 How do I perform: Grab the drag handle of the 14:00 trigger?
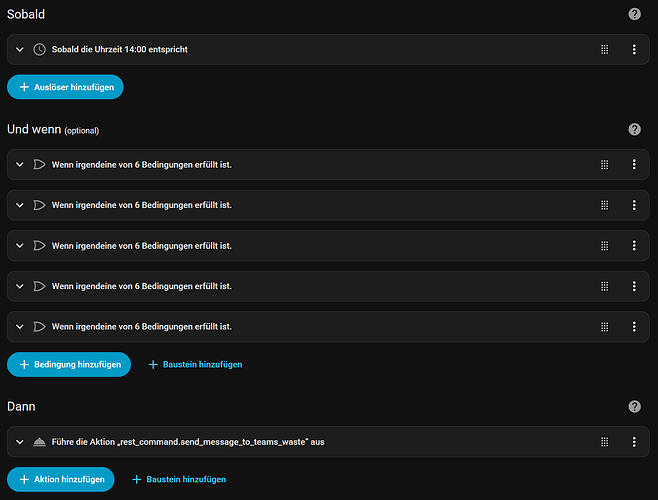604,50
